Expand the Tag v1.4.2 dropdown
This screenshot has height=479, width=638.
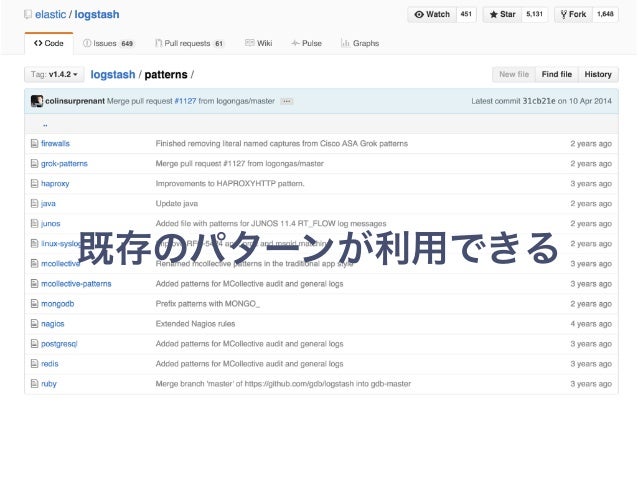(54, 74)
